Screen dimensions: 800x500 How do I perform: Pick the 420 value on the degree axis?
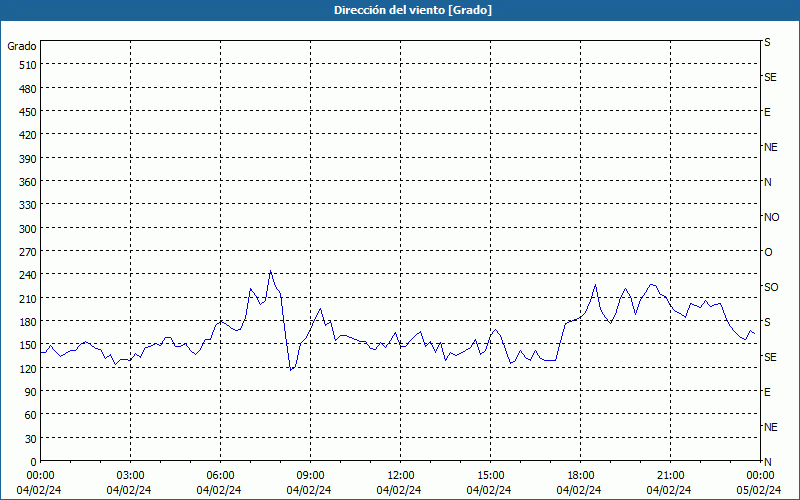(28, 135)
